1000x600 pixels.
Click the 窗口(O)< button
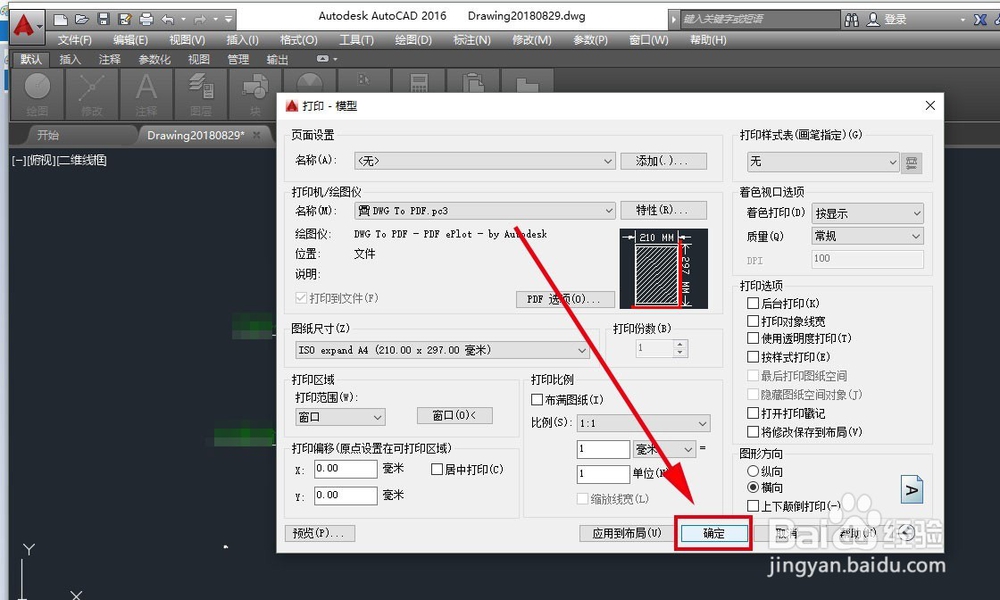tap(454, 416)
